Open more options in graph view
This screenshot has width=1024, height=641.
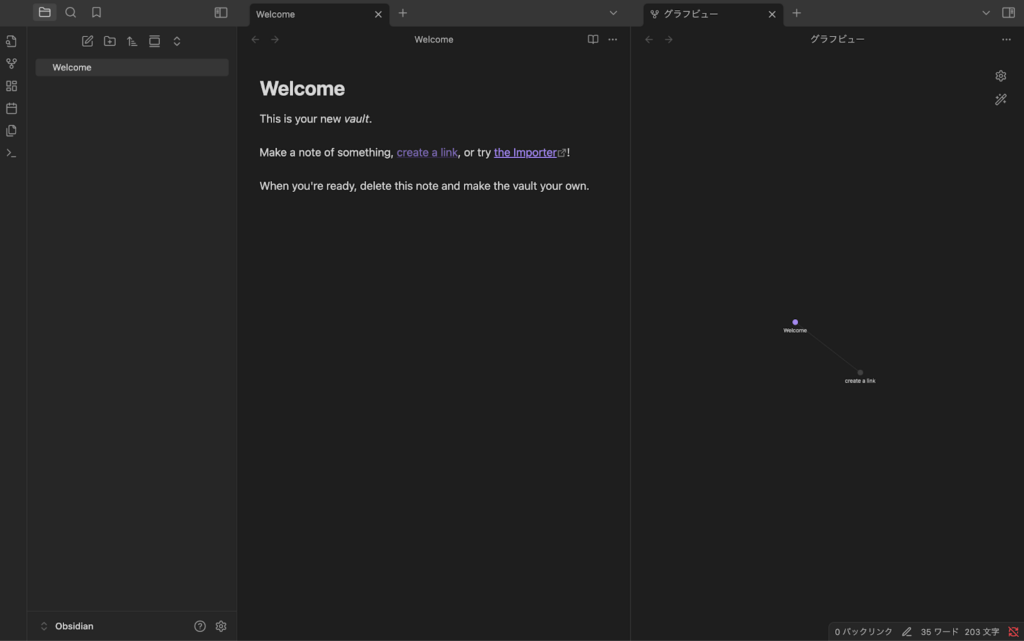pos(1006,39)
